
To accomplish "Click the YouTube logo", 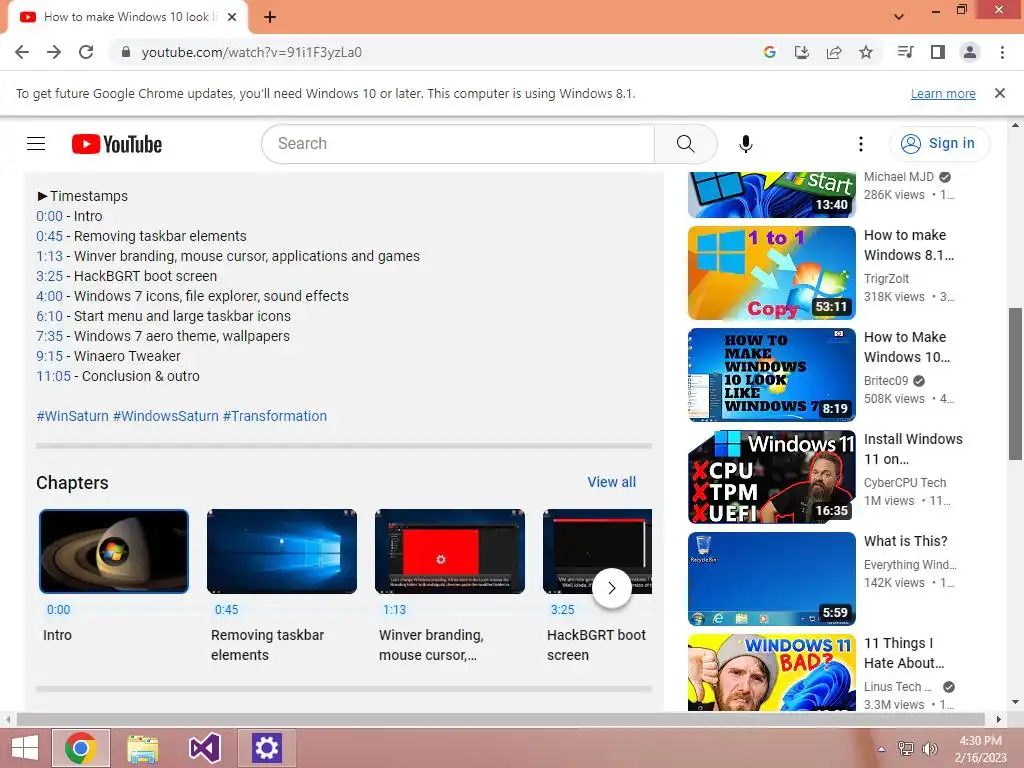I will tap(117, 144).
